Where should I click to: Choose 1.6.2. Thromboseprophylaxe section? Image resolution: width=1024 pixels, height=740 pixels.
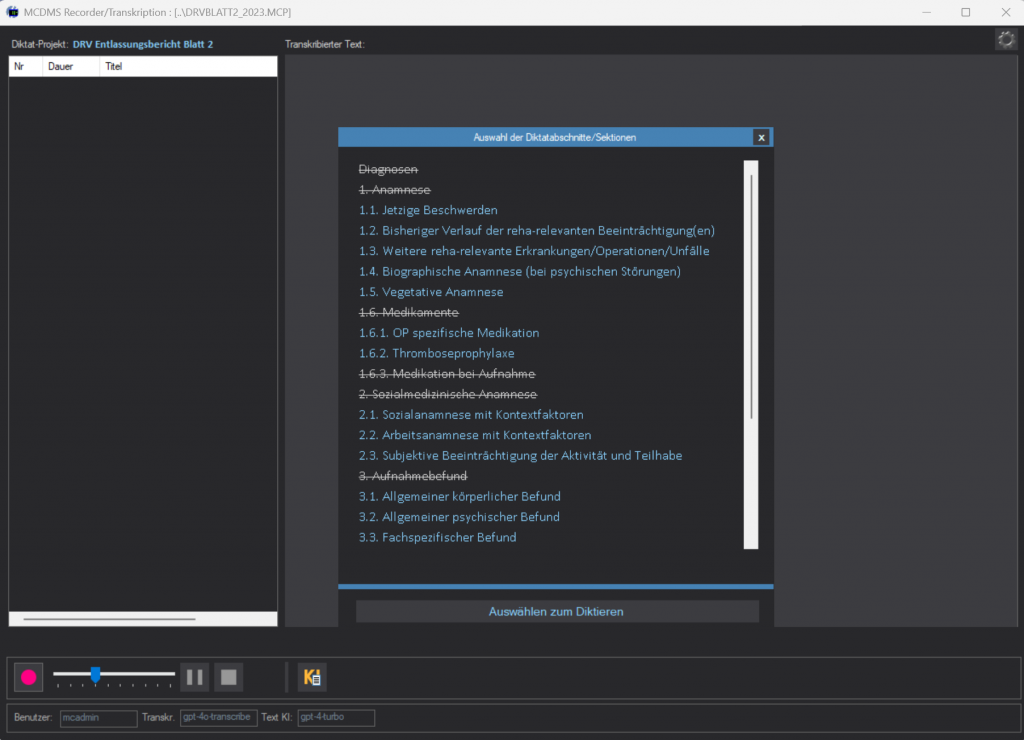437,353
